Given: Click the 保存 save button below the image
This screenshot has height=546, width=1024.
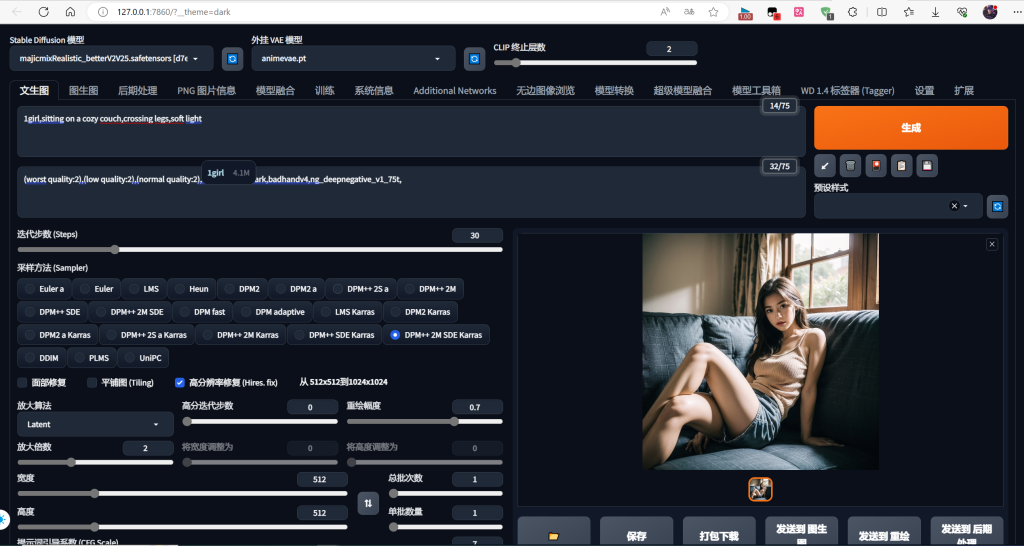Looking at the screenshot, I should click(x=636, y=536).
